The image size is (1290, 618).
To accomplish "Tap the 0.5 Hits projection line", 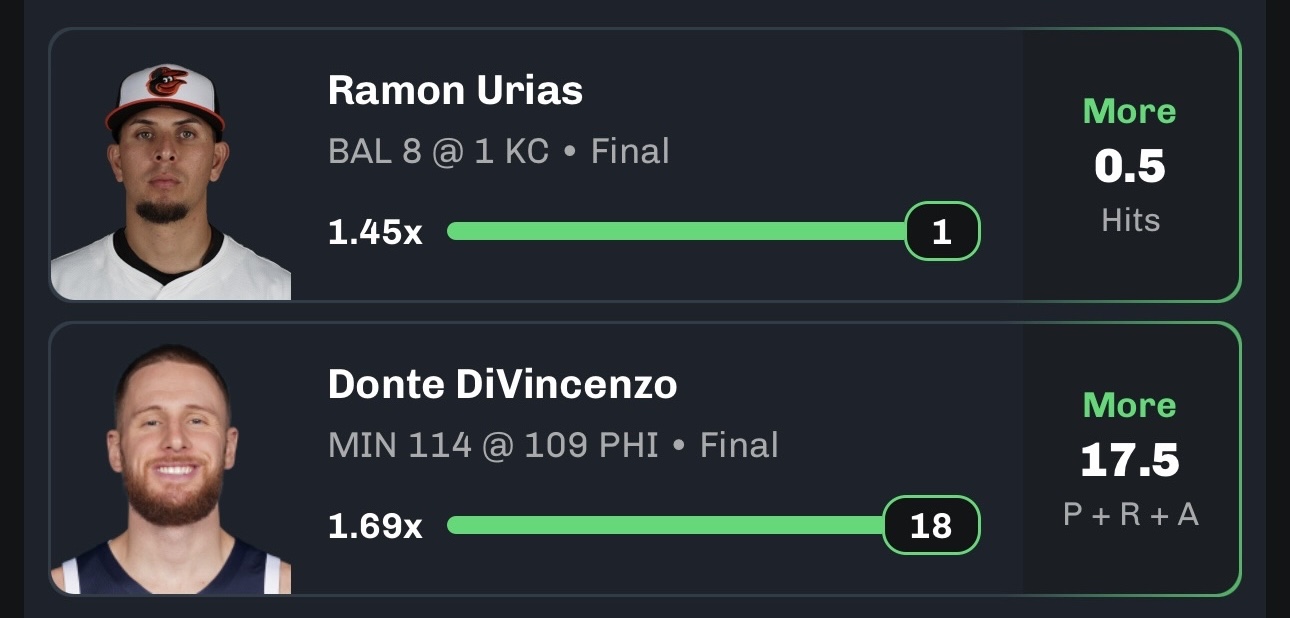I will 1130,166.
